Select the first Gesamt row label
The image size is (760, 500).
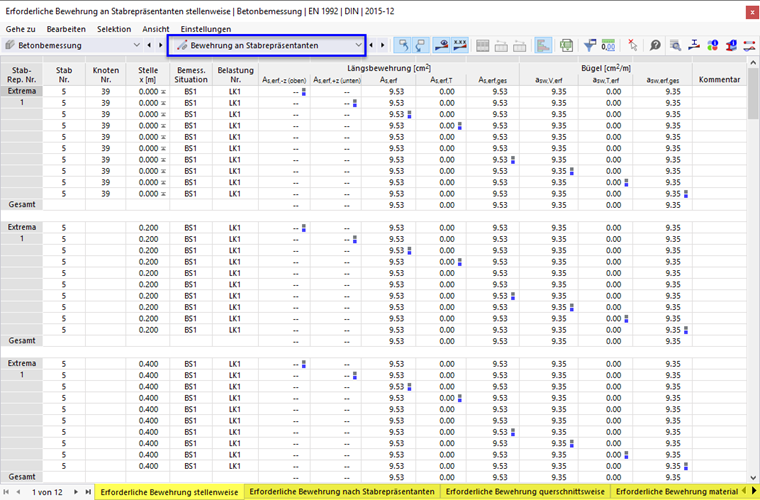pos(22,204)
